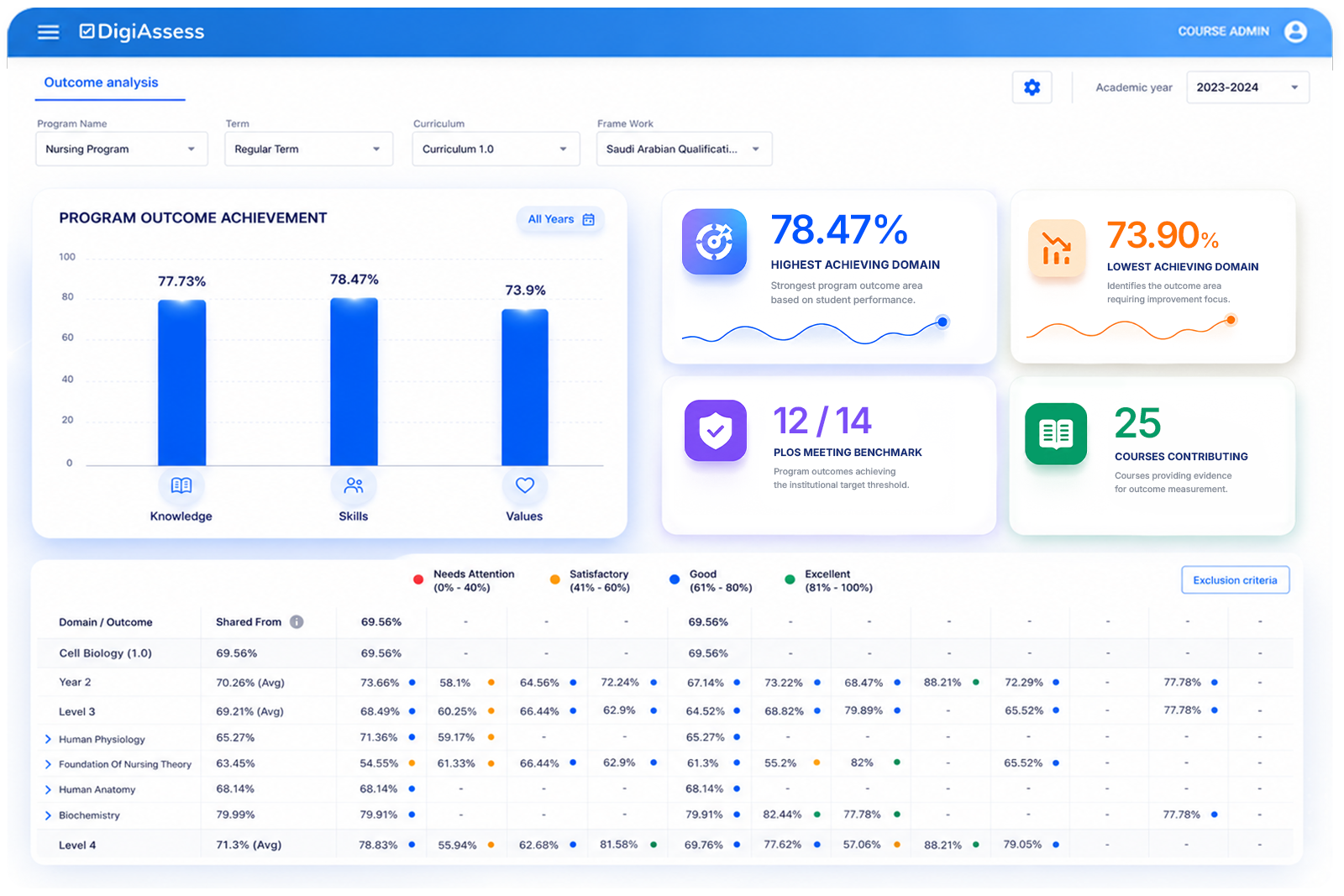Click the red Needs Attention legend dot

[418, 579]
